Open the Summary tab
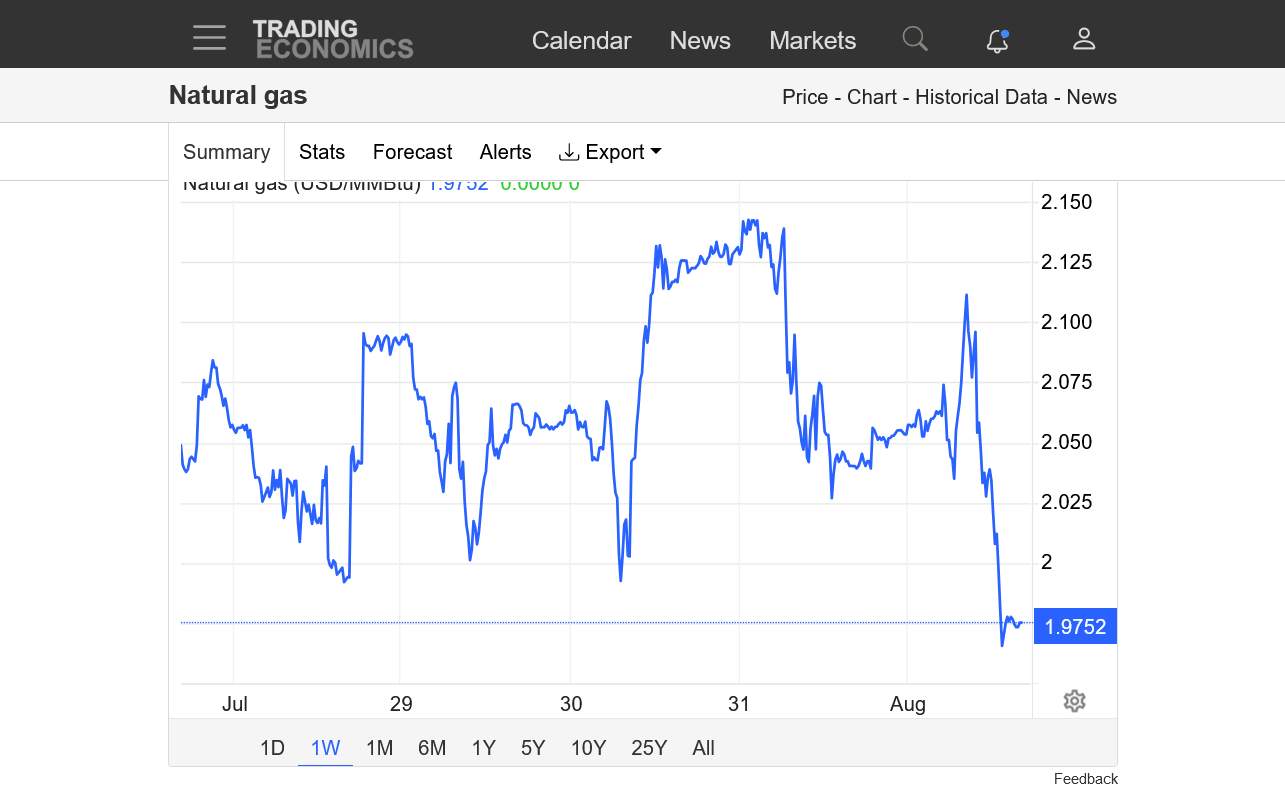1285x792 pixels. coord(227,152)
